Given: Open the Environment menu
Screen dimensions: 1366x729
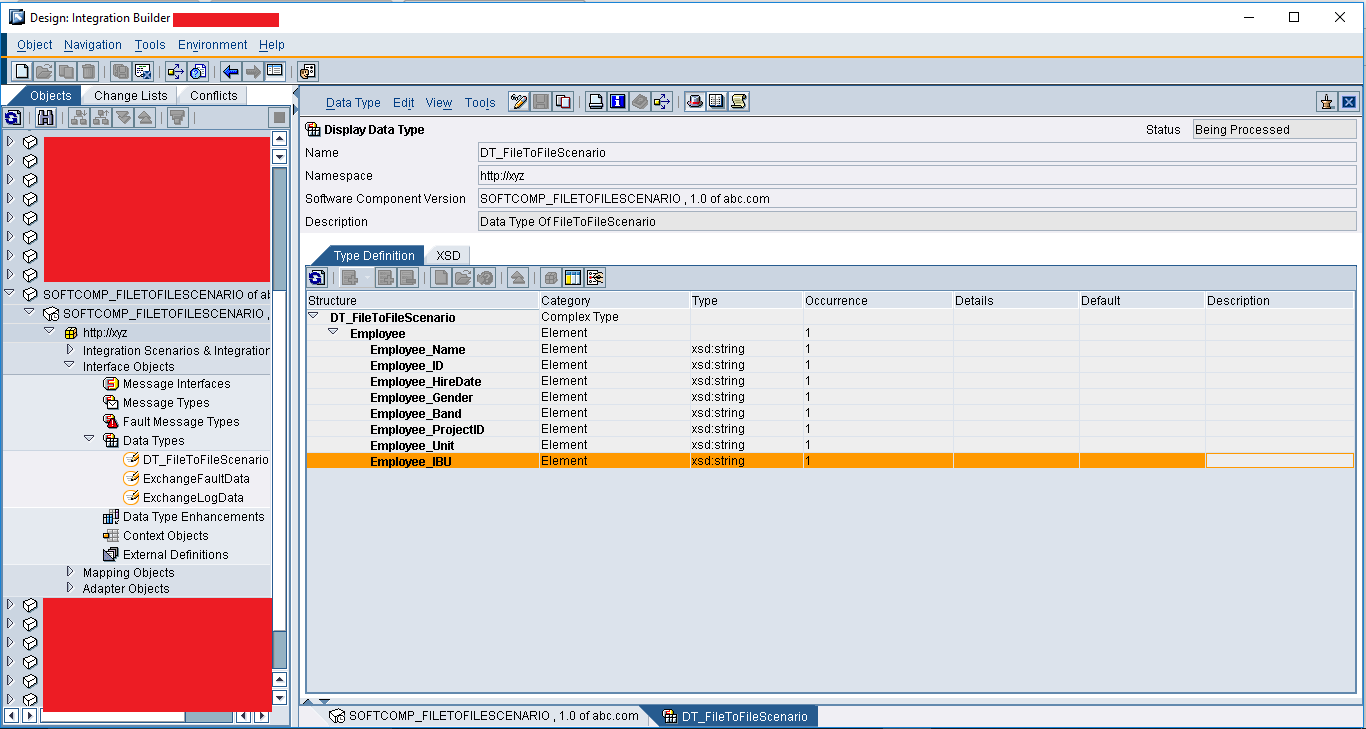Looking at the screenshot, I should 212,44.
